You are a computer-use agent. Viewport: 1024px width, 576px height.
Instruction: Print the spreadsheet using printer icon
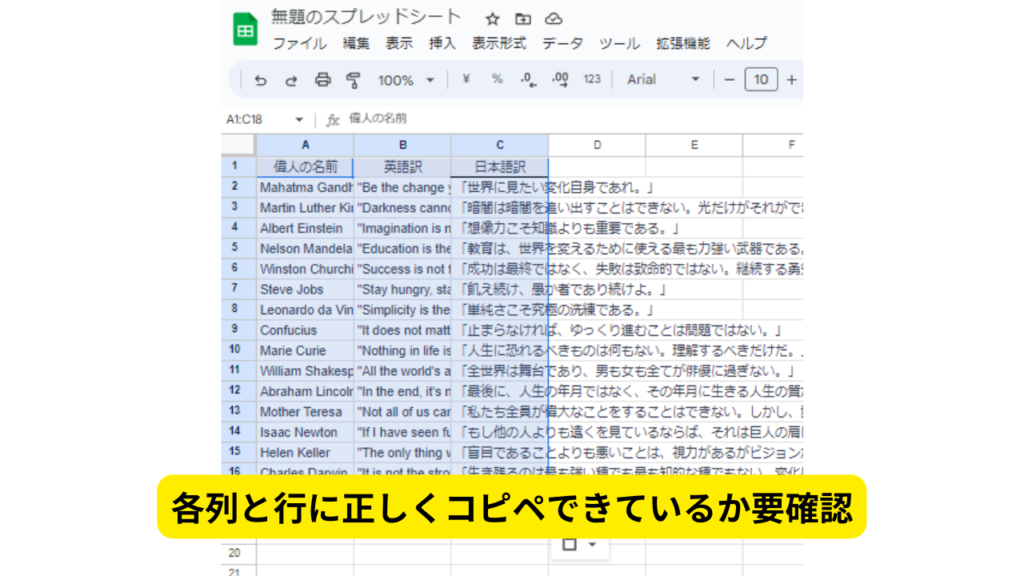coord(322,80)
